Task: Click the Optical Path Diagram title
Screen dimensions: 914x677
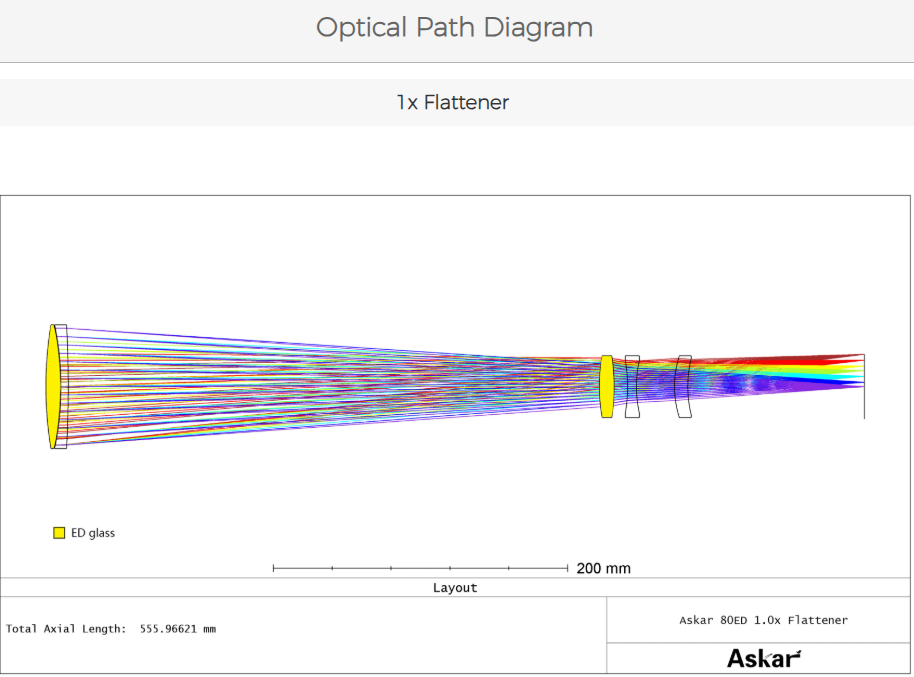Action: coord(455,28)
